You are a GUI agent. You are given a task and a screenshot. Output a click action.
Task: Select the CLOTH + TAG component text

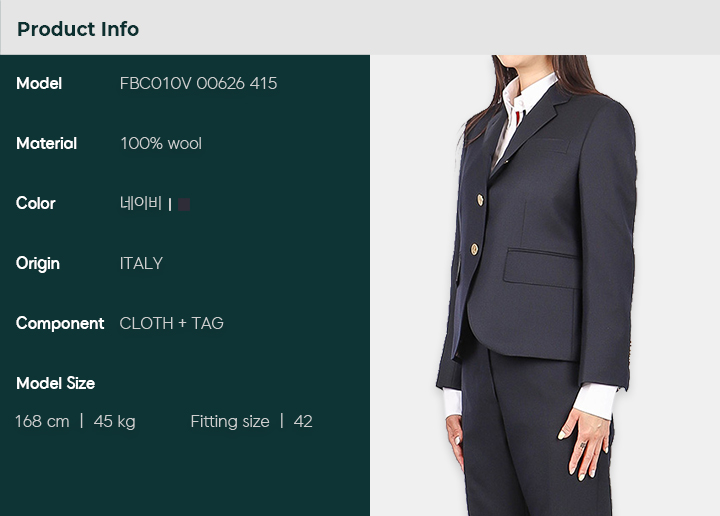pos(172,324)
